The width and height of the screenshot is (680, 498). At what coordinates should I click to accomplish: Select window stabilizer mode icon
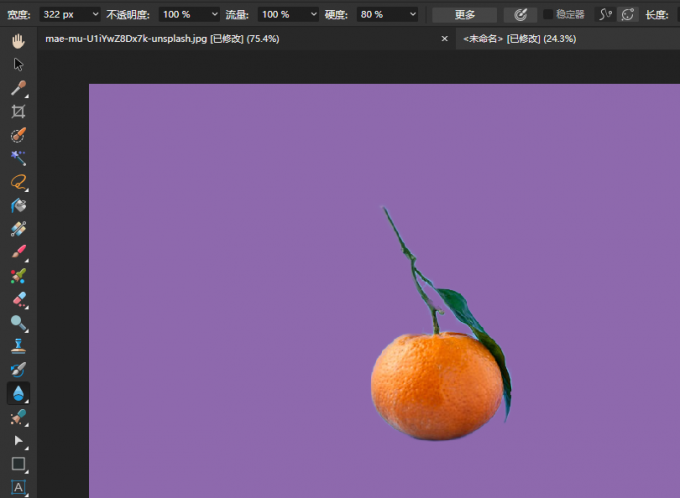coord(628,15)
